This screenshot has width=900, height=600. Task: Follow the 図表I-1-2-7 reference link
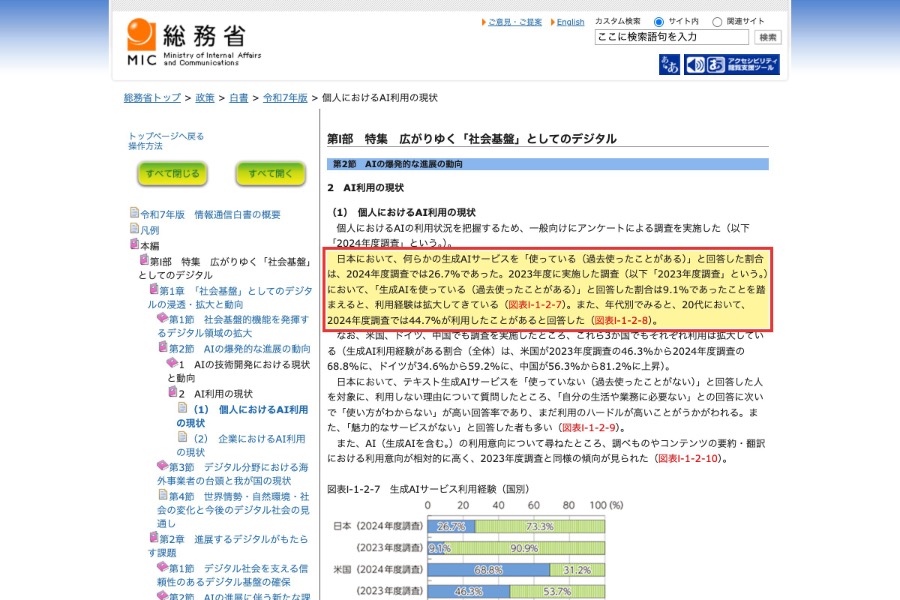pyautogui.click(x=536, y=305)
